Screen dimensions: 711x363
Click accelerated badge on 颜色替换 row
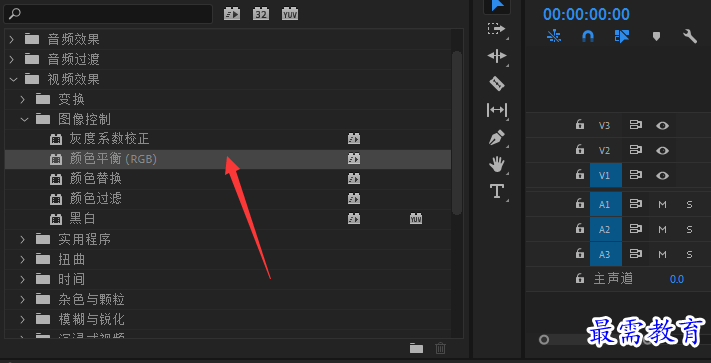pos(354,179)
